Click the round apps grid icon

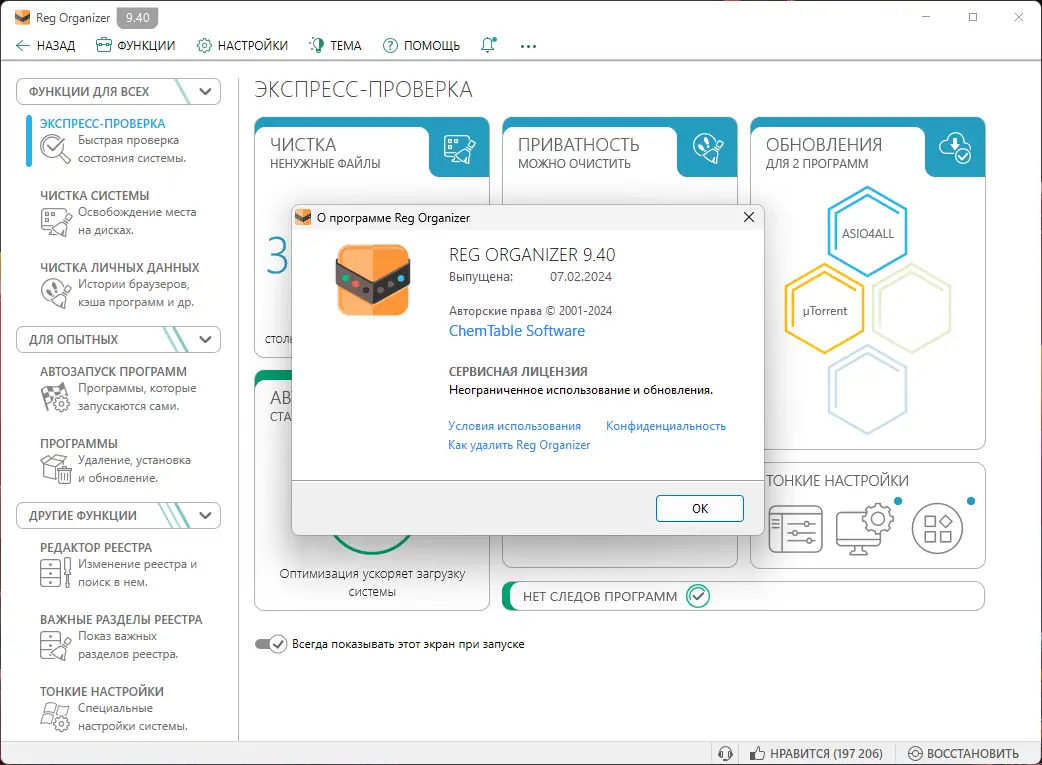coord(937,528)
